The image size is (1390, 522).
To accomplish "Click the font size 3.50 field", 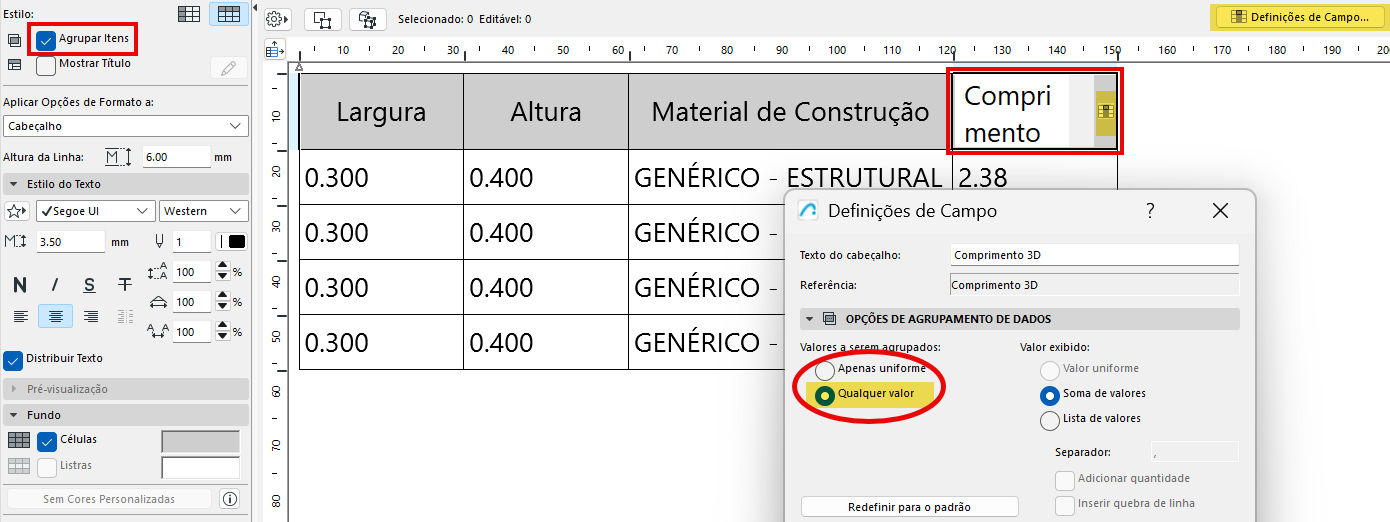I will (70, 242).
